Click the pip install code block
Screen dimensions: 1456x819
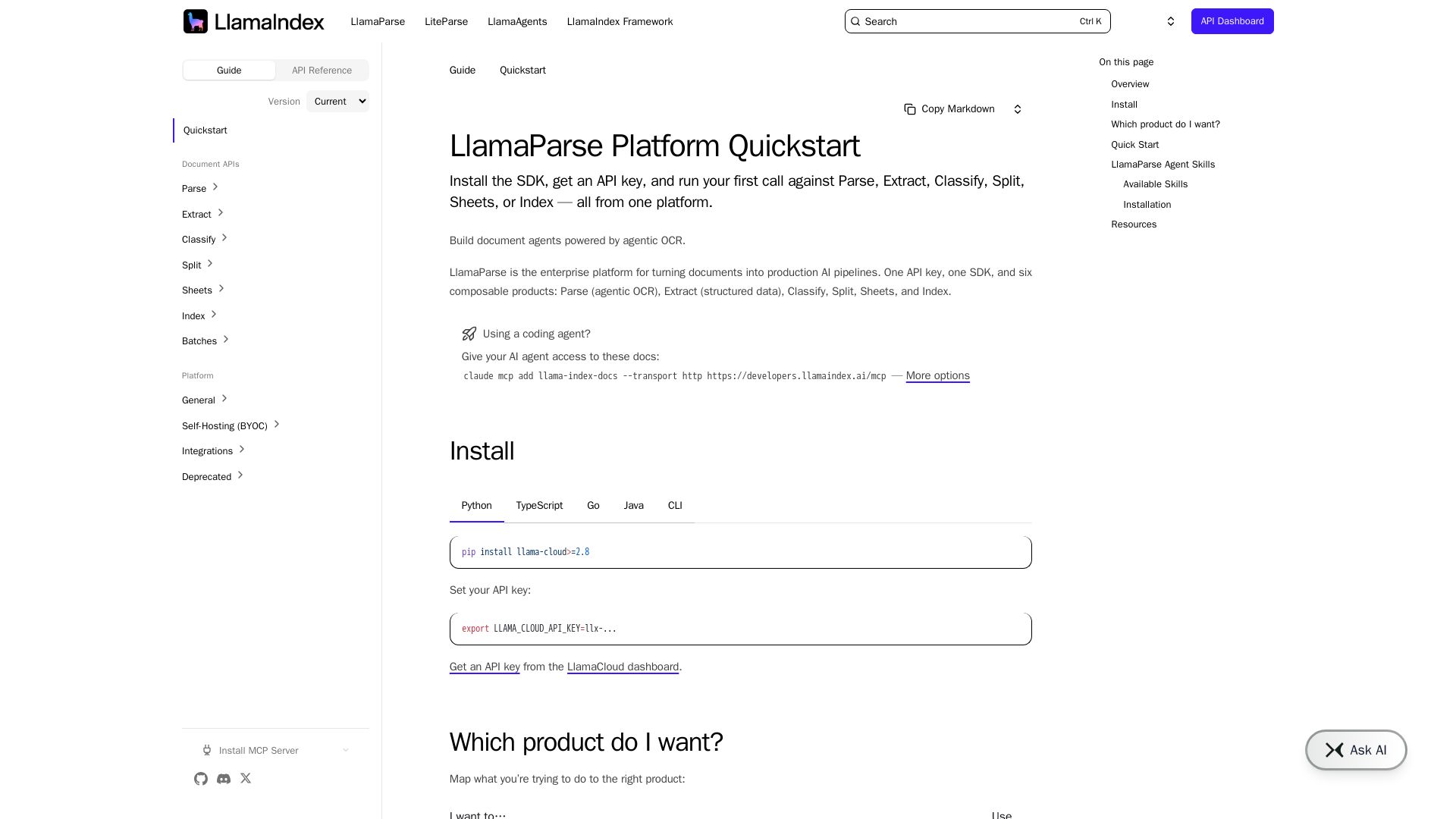tap(740, 552)
